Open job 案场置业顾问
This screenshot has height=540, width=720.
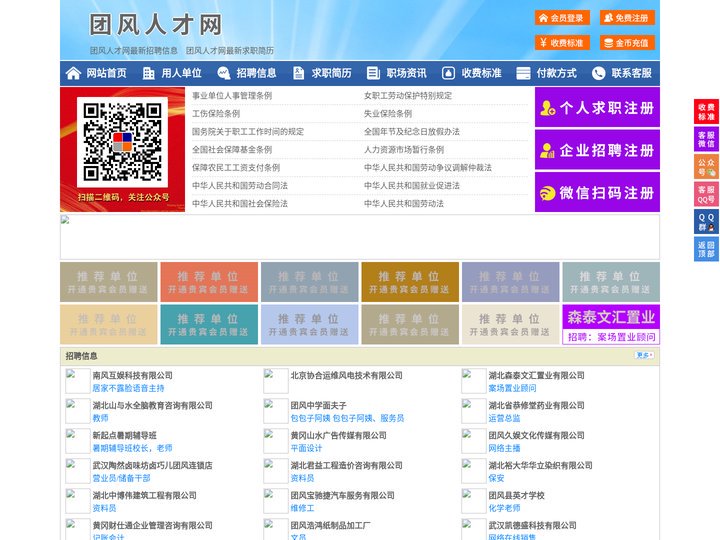[512, 388]
